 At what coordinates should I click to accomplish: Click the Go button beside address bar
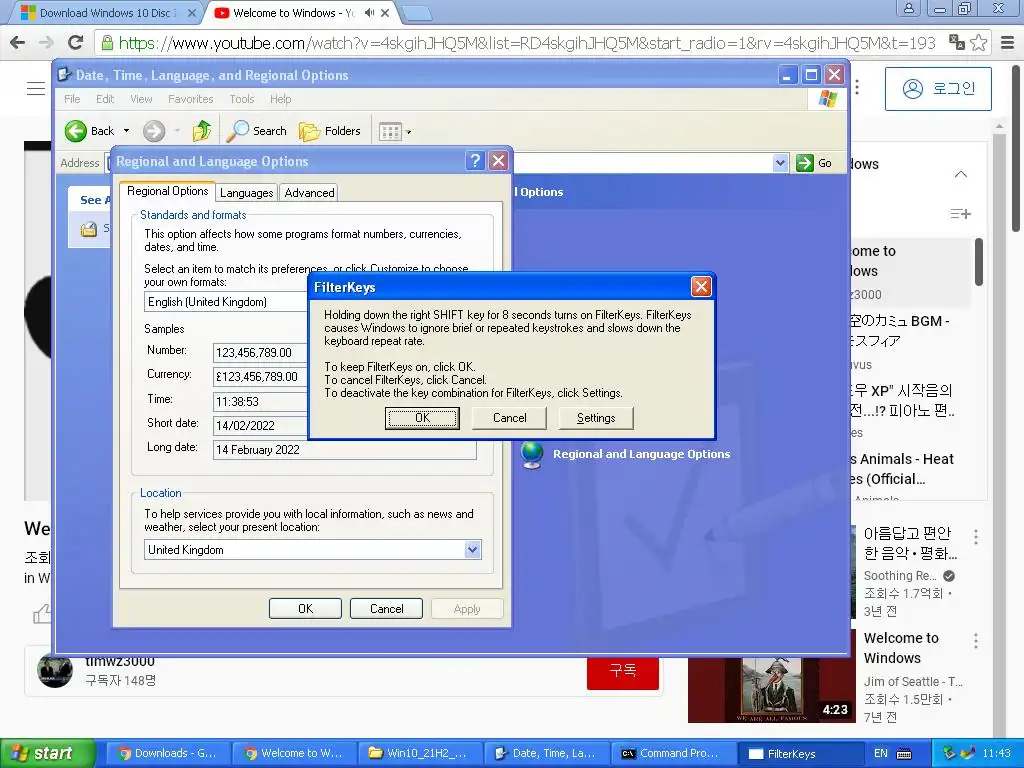(814, 163)
